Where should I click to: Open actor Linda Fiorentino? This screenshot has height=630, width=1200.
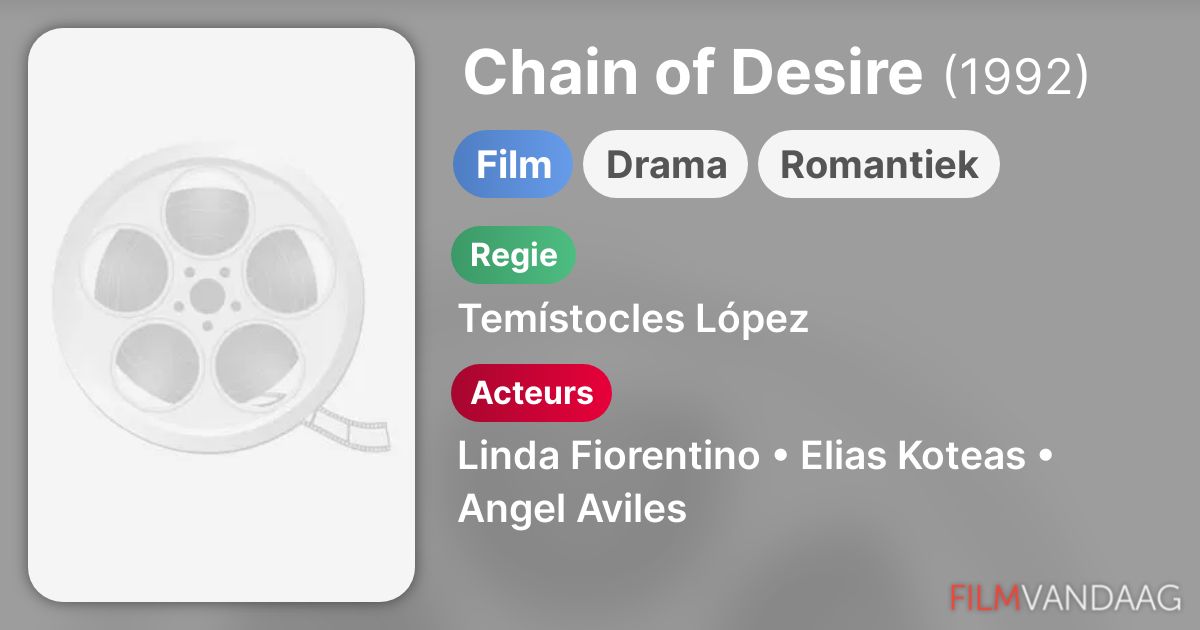click(608, 456)
